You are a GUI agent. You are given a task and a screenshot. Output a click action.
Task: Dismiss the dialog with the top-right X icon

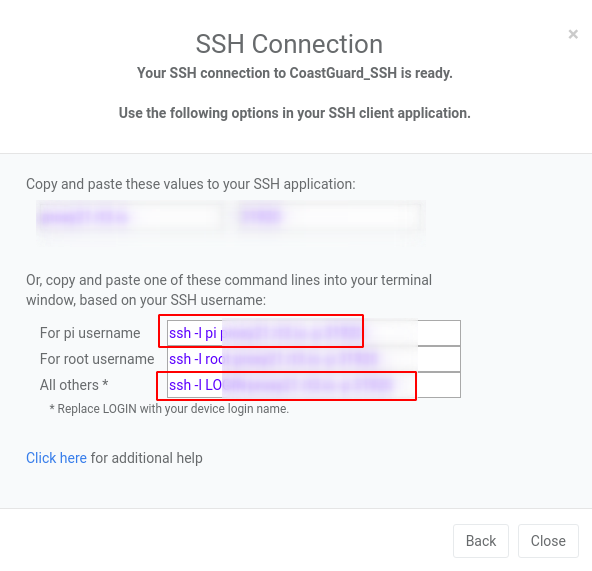[x=573, y=34]
